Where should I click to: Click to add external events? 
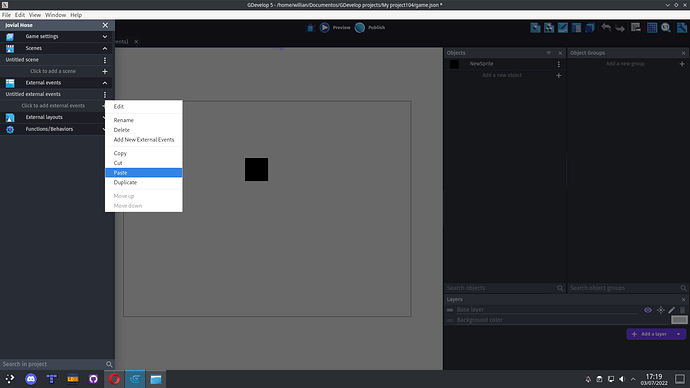[53, 106]
